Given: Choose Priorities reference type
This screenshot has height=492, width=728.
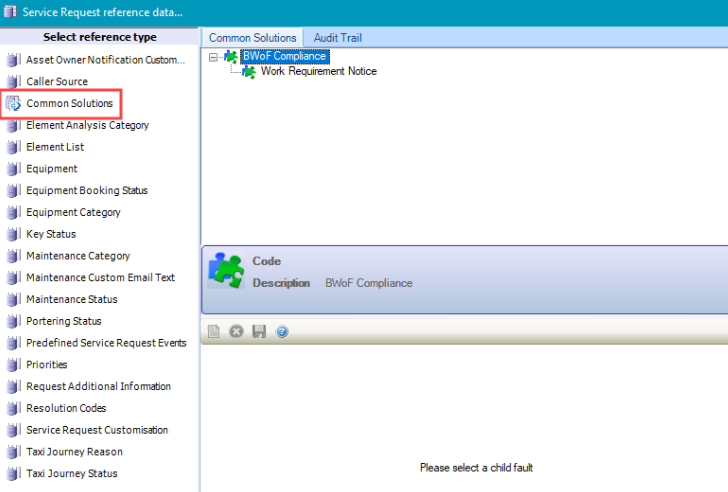Looking at the screenshot, I should [47, 365].
